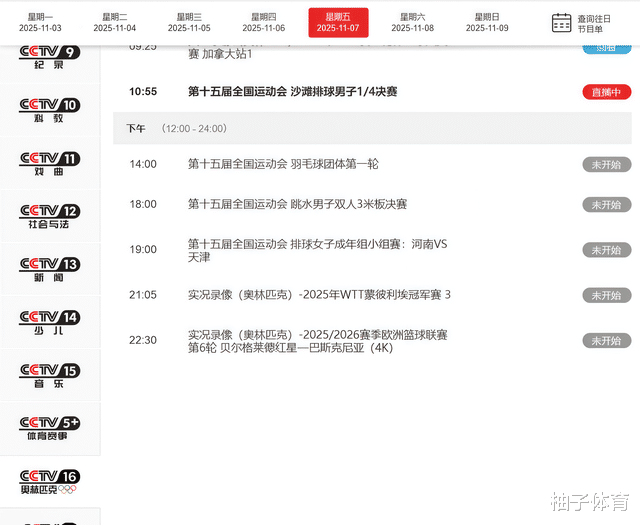Click the 22:30 time label

point(143,340)
